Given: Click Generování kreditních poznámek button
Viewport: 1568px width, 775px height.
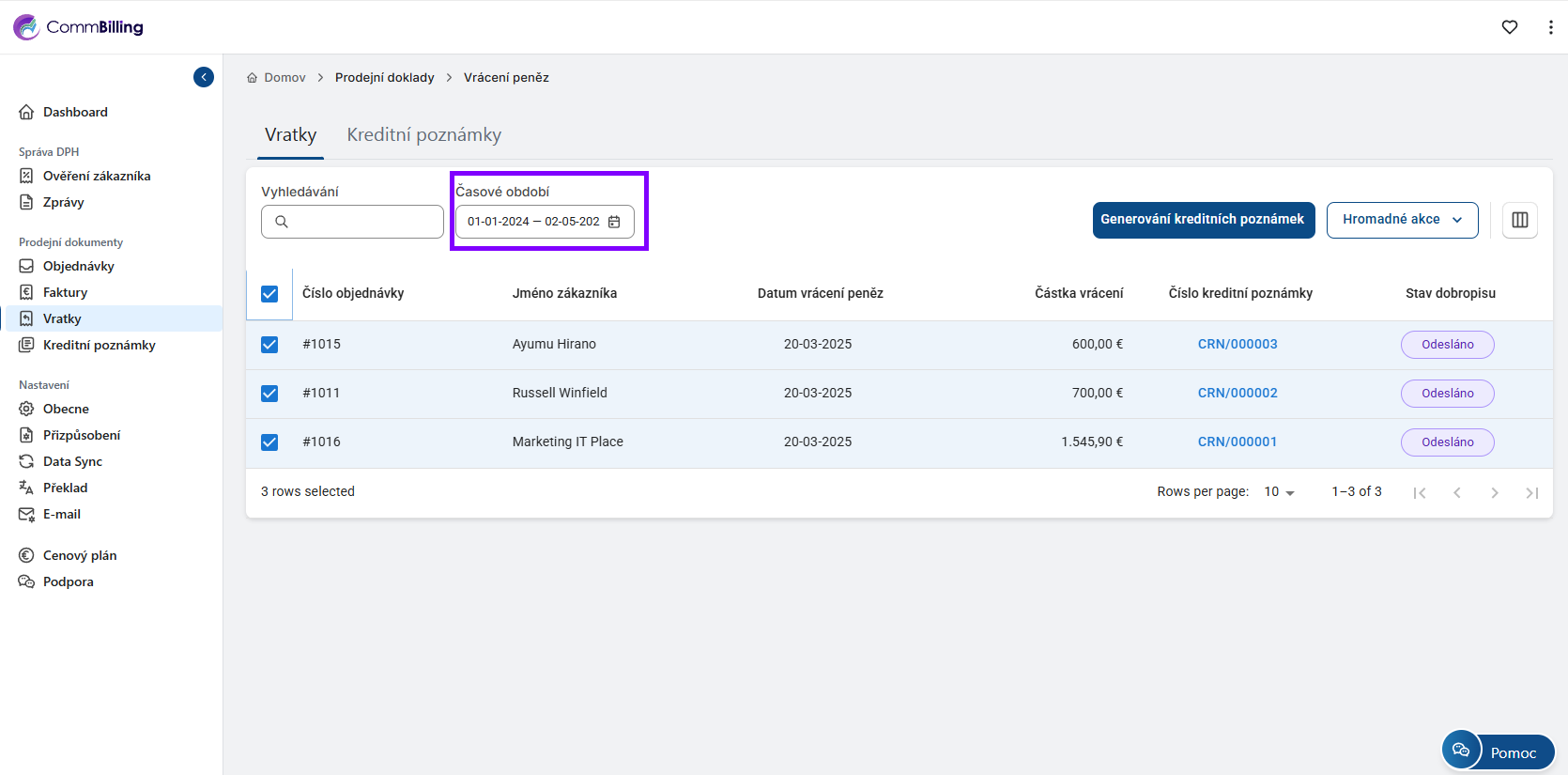Looking at the screenshot, I should click(x=1203, y=220).
